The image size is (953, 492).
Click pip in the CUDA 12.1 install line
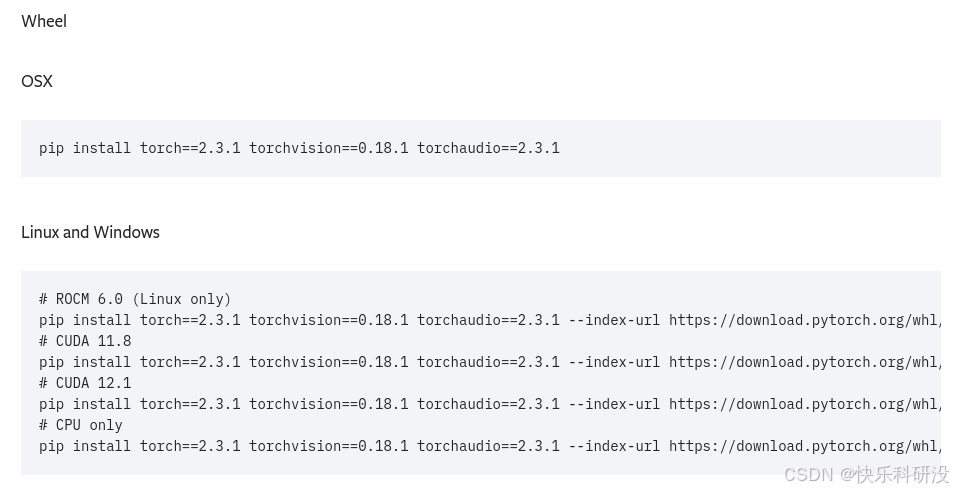[51, 405]
